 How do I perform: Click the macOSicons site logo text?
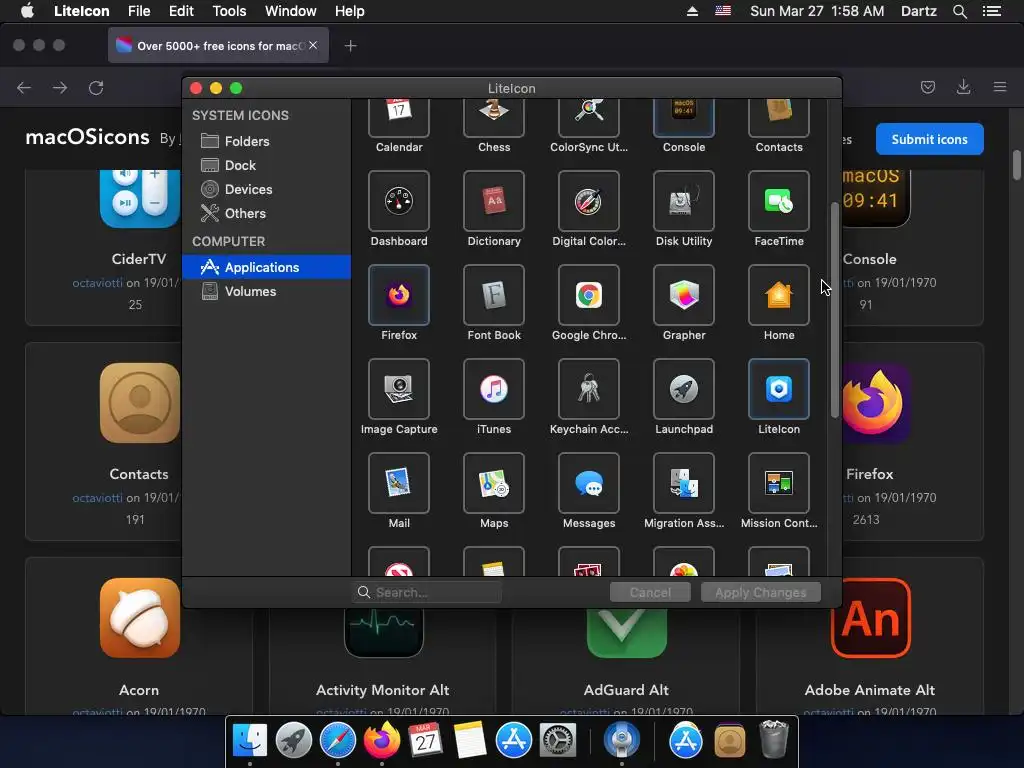(88, 137)
